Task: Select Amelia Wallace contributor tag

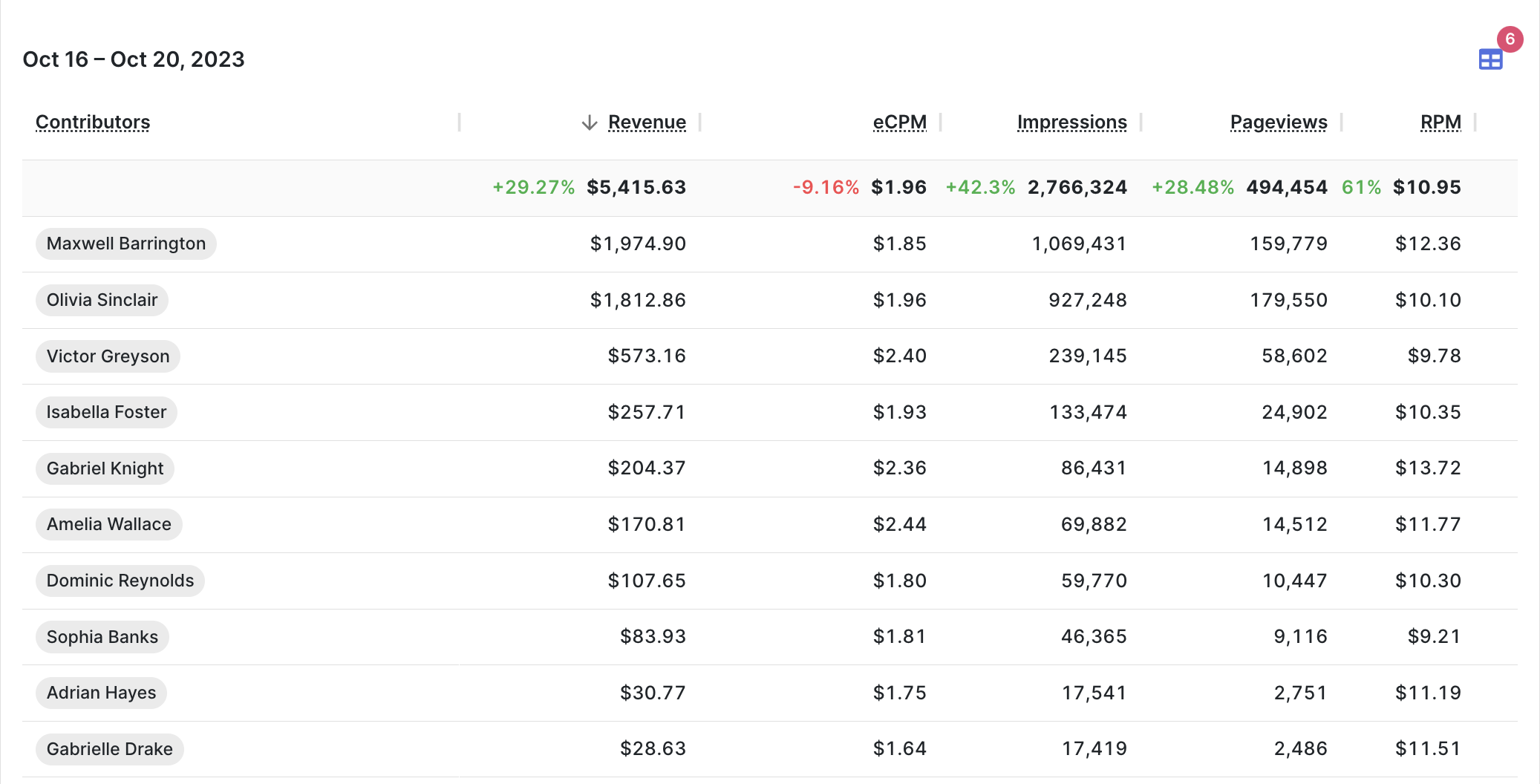Action: [109, 524]
